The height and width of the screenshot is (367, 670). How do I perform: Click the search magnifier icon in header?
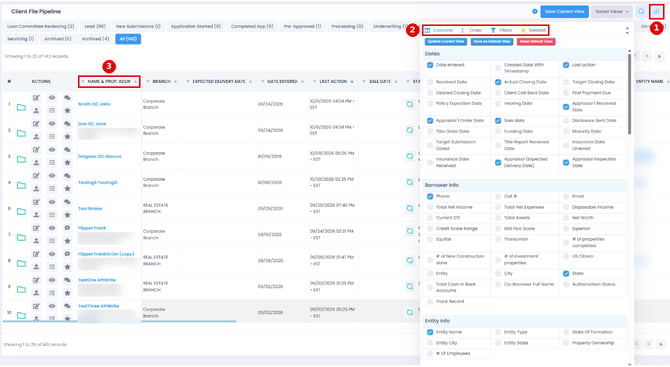641,12
